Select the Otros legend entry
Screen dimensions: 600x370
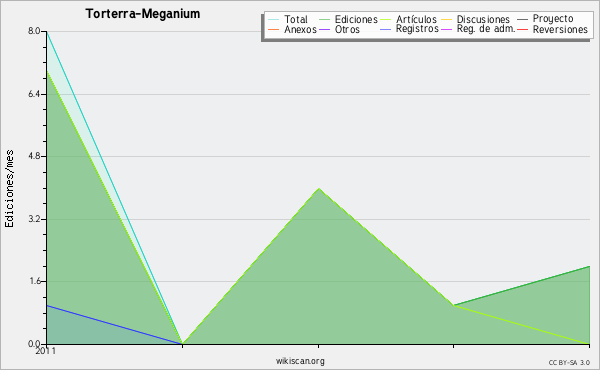click(339, 29)
